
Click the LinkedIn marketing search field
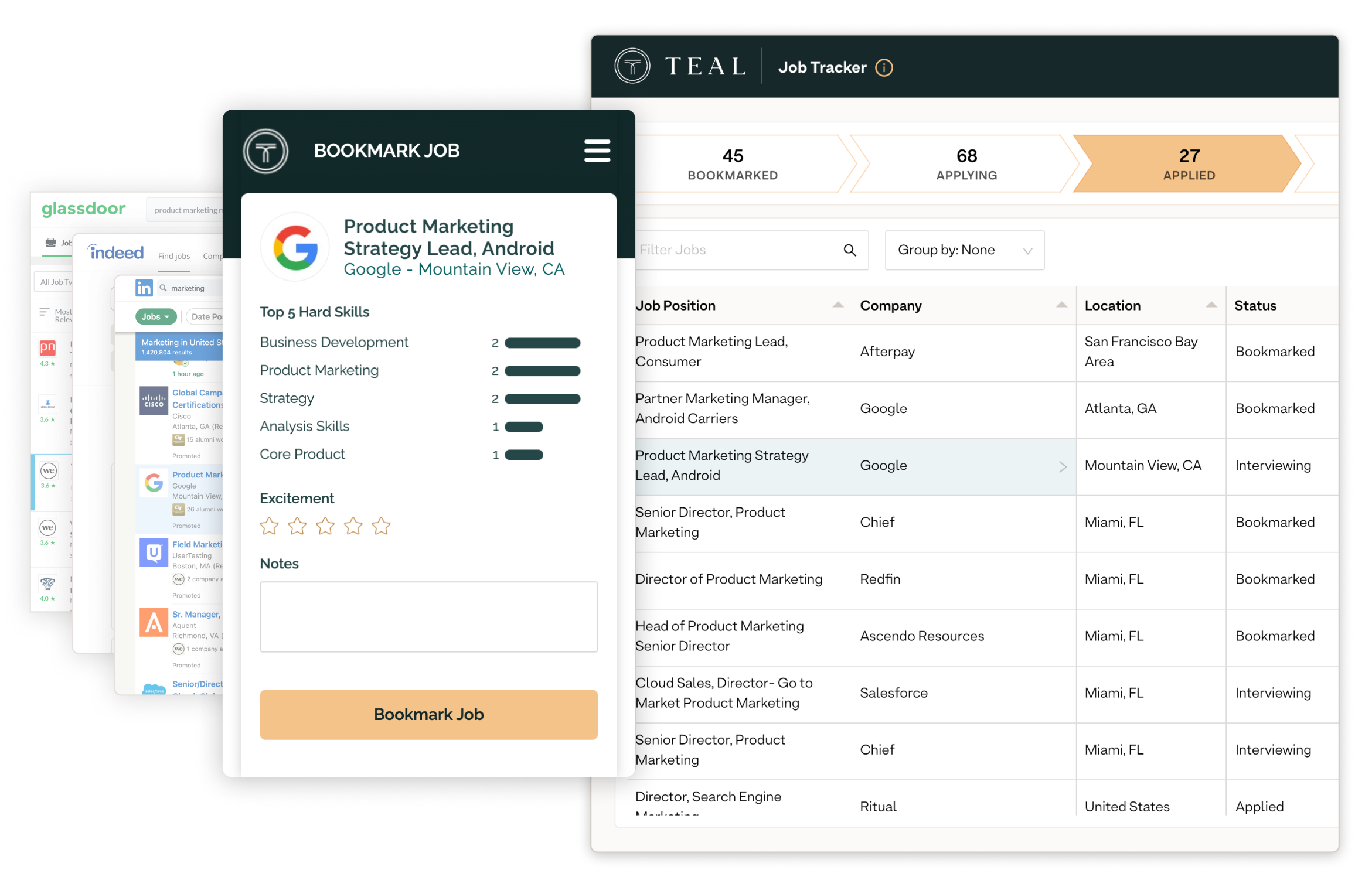(190, 288)
